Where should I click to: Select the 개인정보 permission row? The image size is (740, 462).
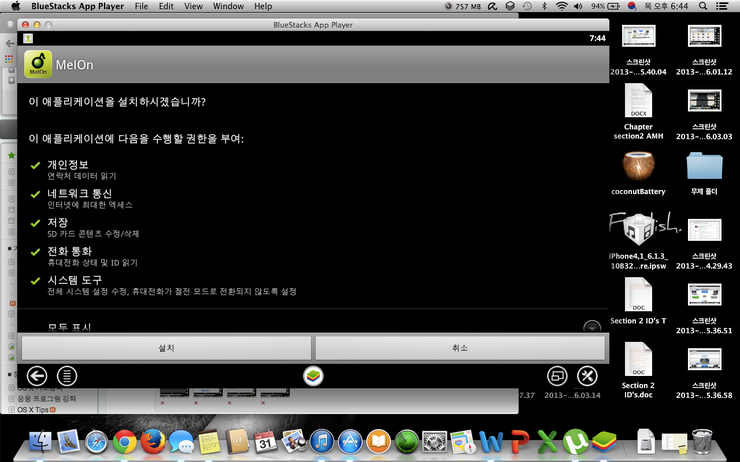coord(312,169)
